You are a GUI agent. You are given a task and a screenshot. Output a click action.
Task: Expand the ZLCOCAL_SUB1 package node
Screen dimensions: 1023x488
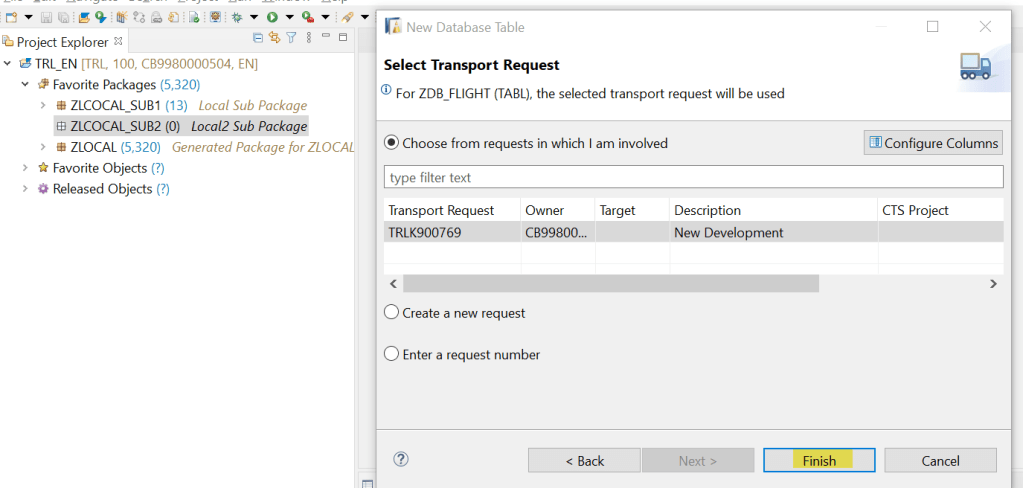(43, 105)
